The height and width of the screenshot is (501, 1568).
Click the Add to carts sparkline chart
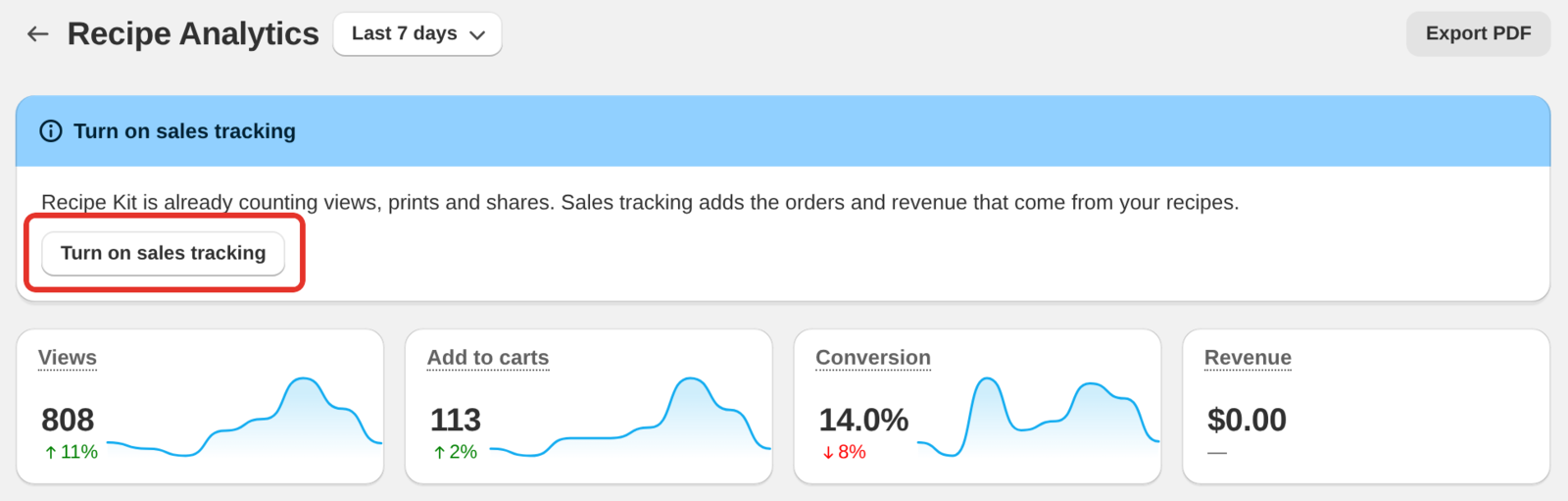[x=630, y=417]
